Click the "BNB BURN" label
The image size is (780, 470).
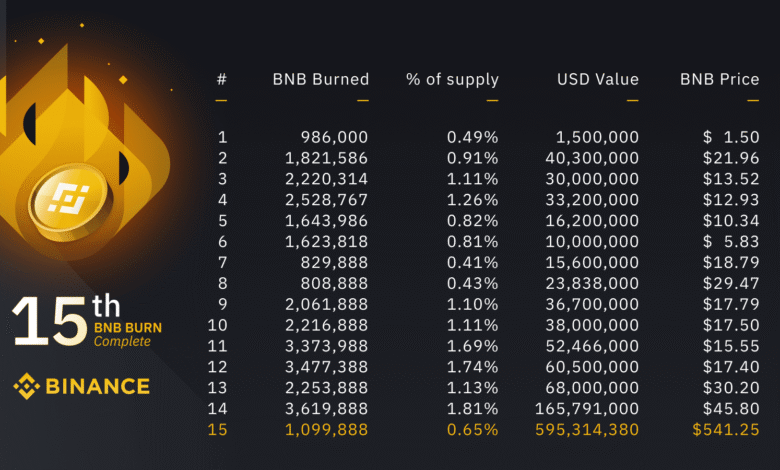tap(128, 328)
